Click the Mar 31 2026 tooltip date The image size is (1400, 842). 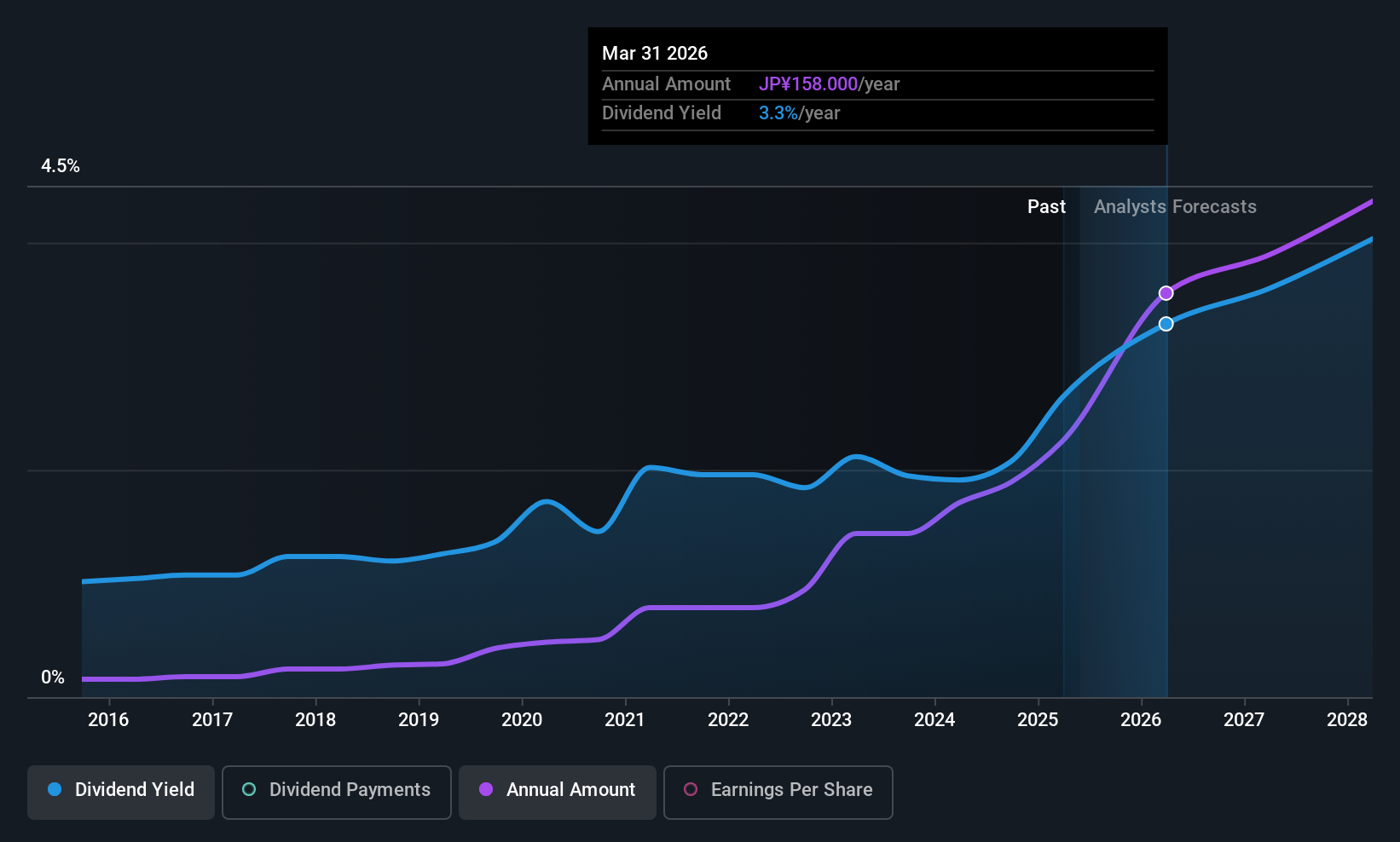coord(655,53)
